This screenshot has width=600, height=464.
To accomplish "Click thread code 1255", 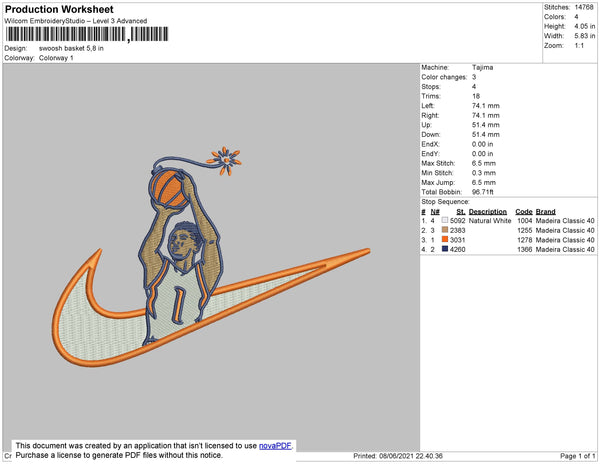I will click(x=525, y=230).
